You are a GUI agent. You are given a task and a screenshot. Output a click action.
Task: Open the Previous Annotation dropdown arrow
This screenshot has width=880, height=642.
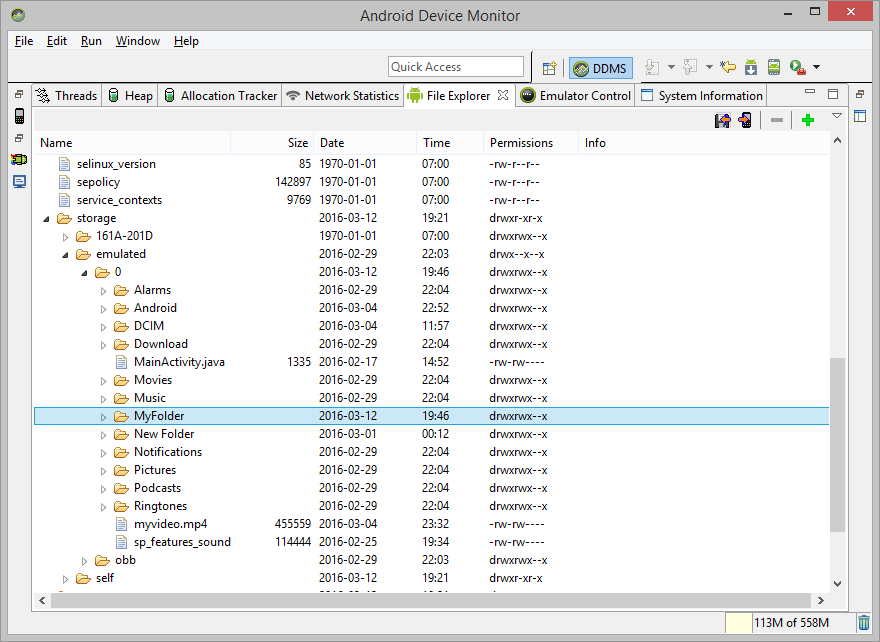pos(709,67)
